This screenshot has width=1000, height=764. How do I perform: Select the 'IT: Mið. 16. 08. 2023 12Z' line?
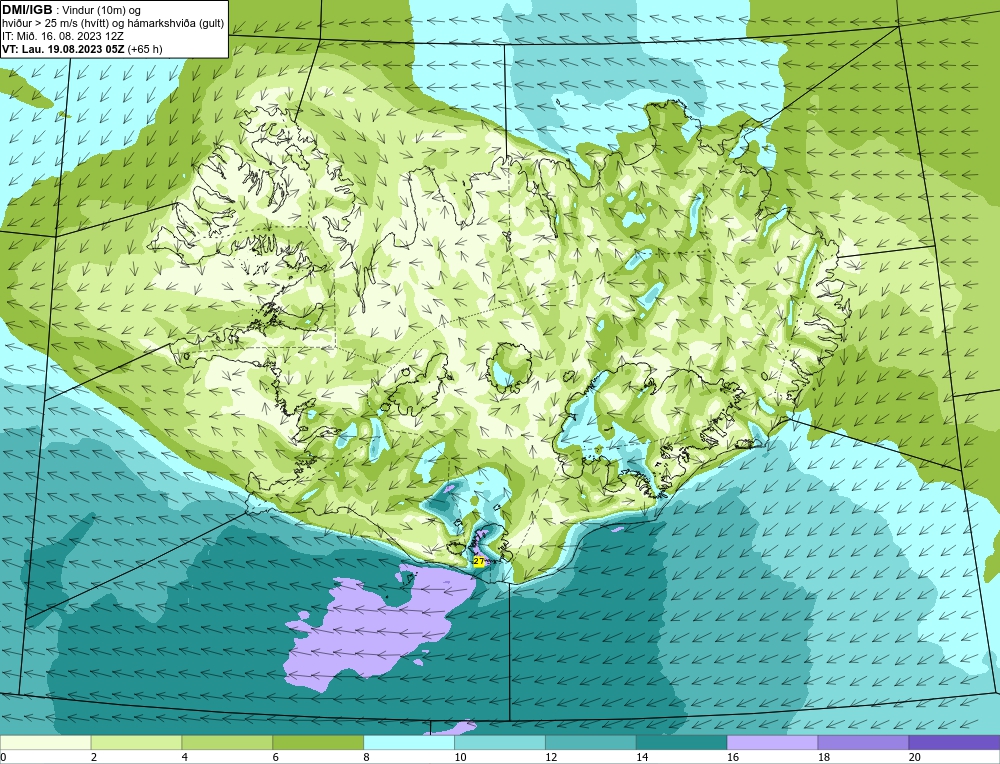[x=63, y=36]
